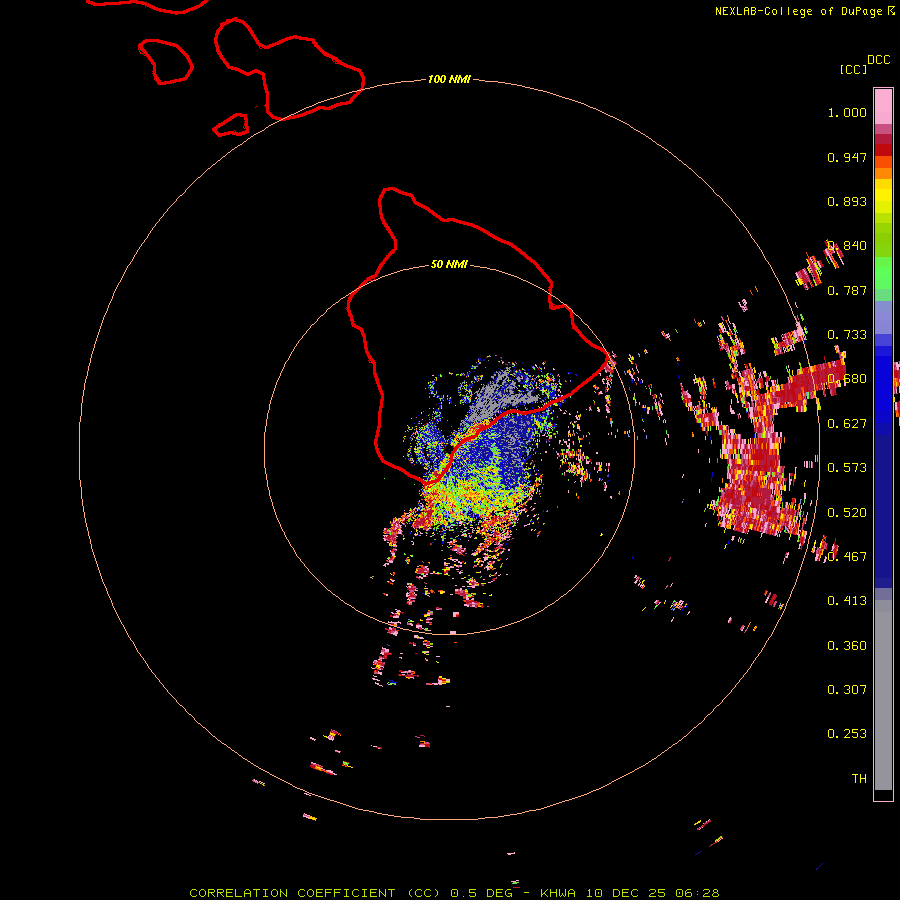
Task: Click the 06:28 timestamp in the caption
Action: pos(697,893)
